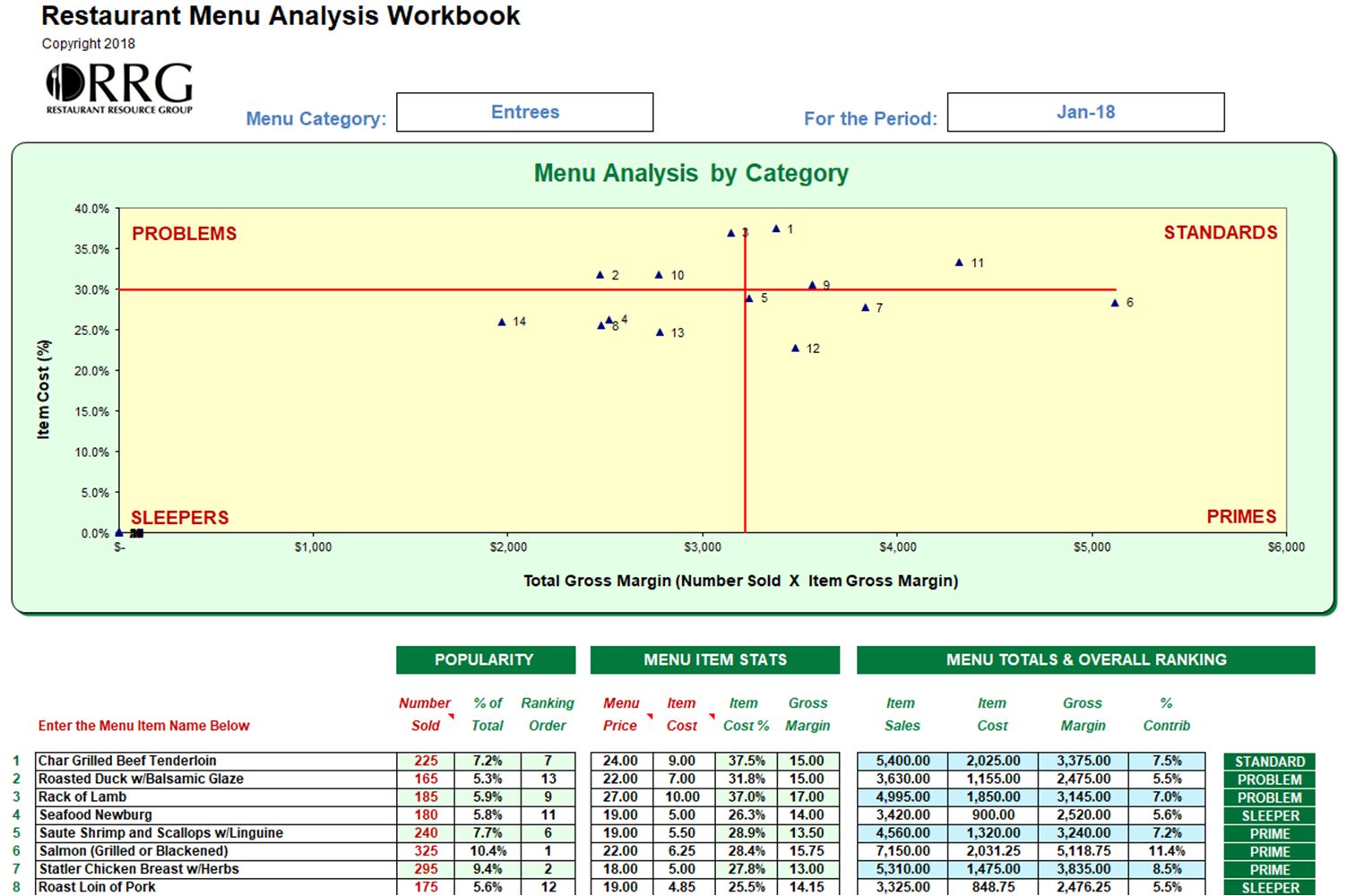Select the MENU ITEM STATS section header
The image size is (1347, 896).
click(x=713, y=659)
